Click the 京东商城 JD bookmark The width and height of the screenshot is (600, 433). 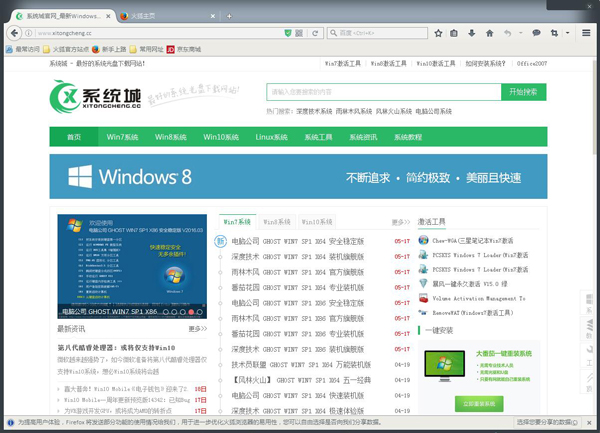[x=184, y=49]
